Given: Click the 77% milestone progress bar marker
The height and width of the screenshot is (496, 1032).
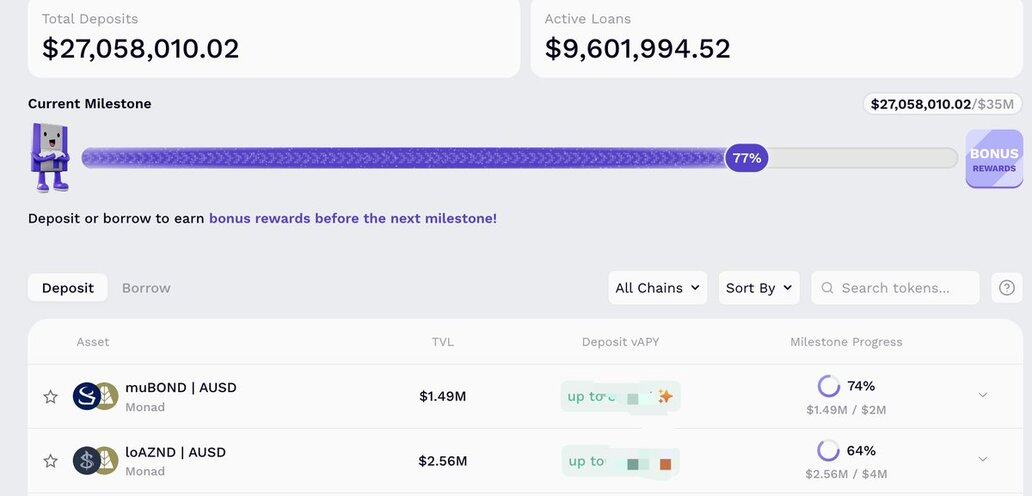Looking at the screenshot, I should [x=746, y=158].
